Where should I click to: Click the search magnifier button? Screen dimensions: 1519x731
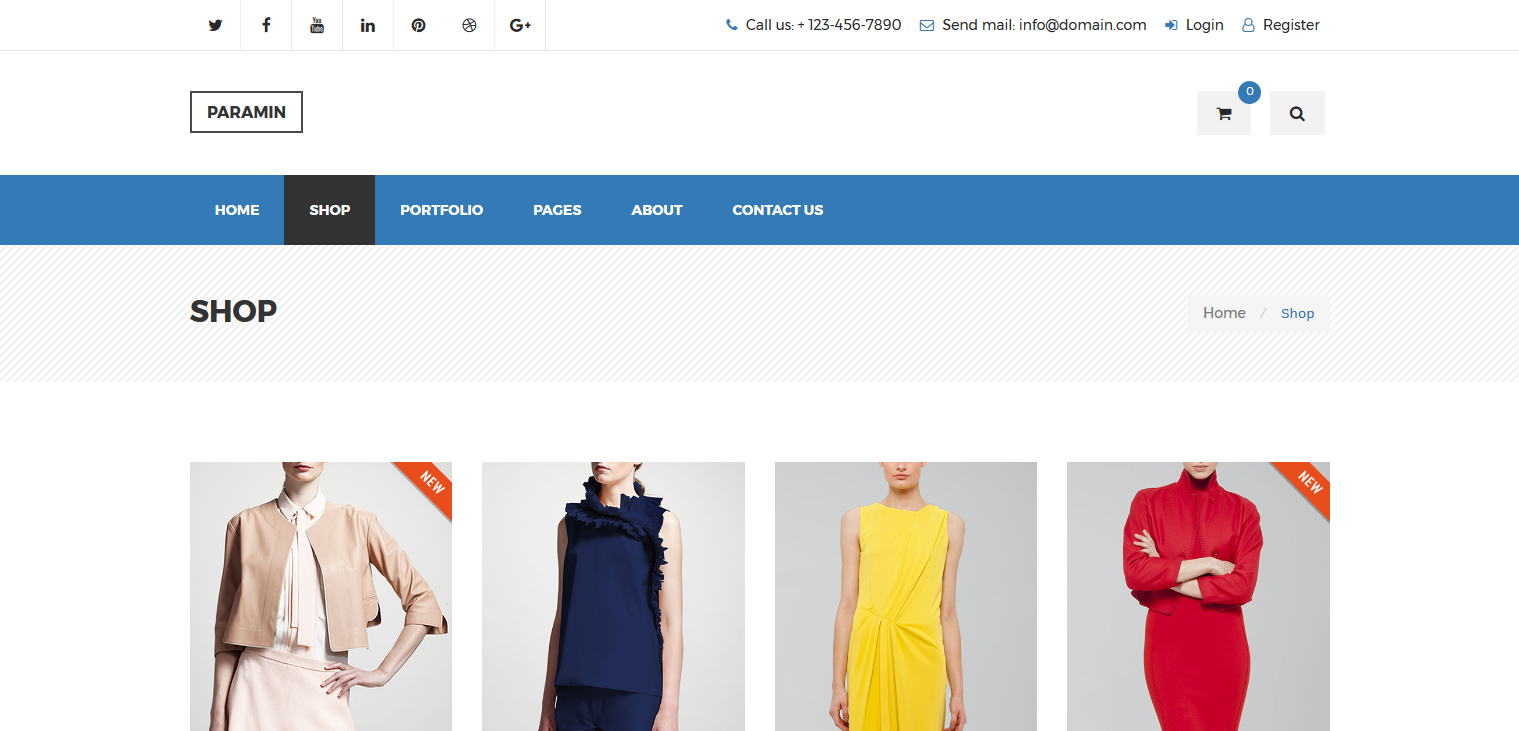(1297, 113)
